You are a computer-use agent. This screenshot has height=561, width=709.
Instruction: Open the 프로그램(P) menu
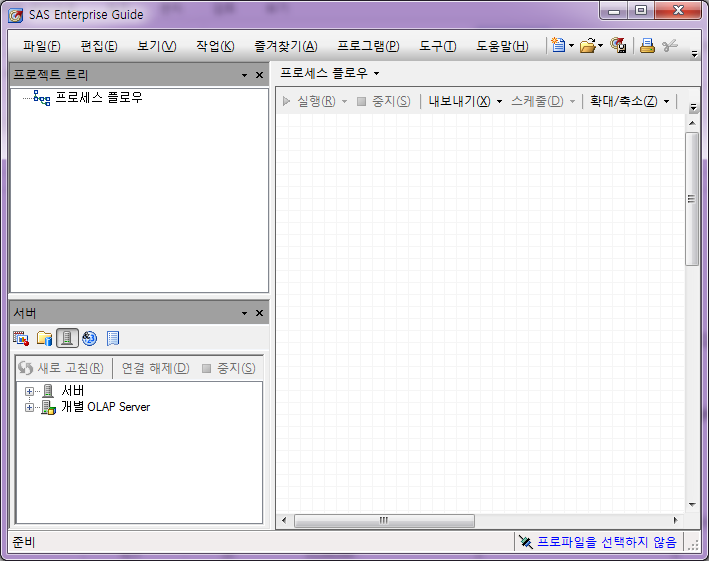tap(368, 46)
